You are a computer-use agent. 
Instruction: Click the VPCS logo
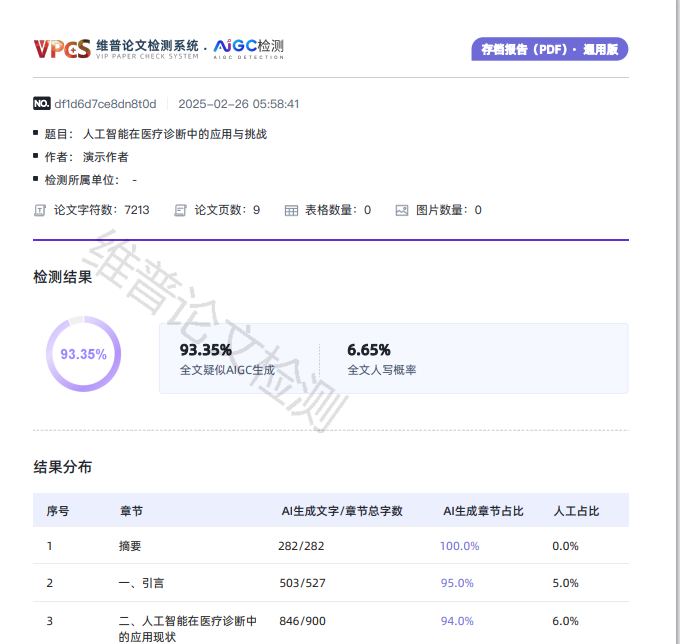coord(62,49)
